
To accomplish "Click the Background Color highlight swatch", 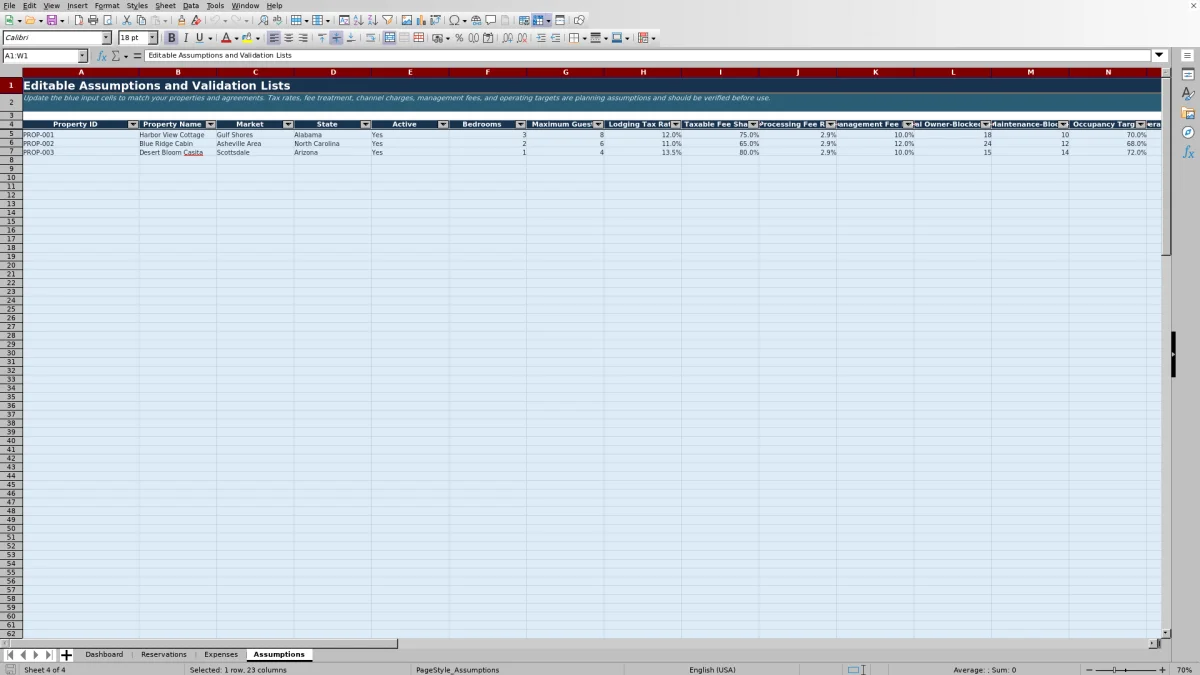I will pyautogui.click(x=246, y=38).
